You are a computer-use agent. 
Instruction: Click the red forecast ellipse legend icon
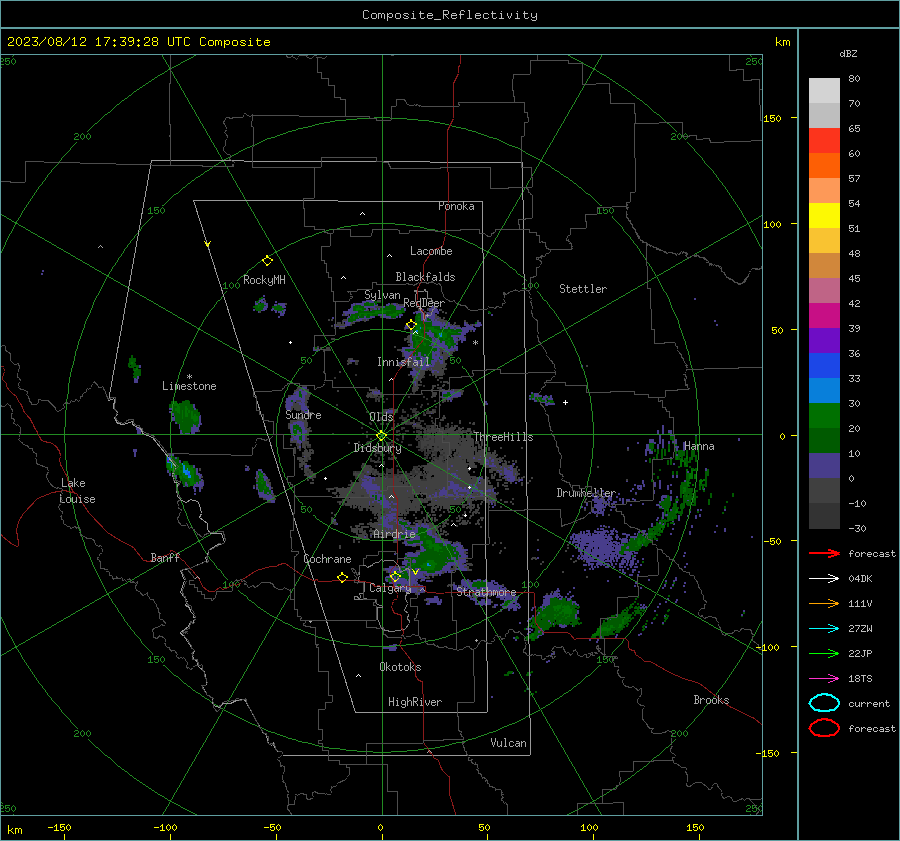pyautogui.click(x=824, y=728)
